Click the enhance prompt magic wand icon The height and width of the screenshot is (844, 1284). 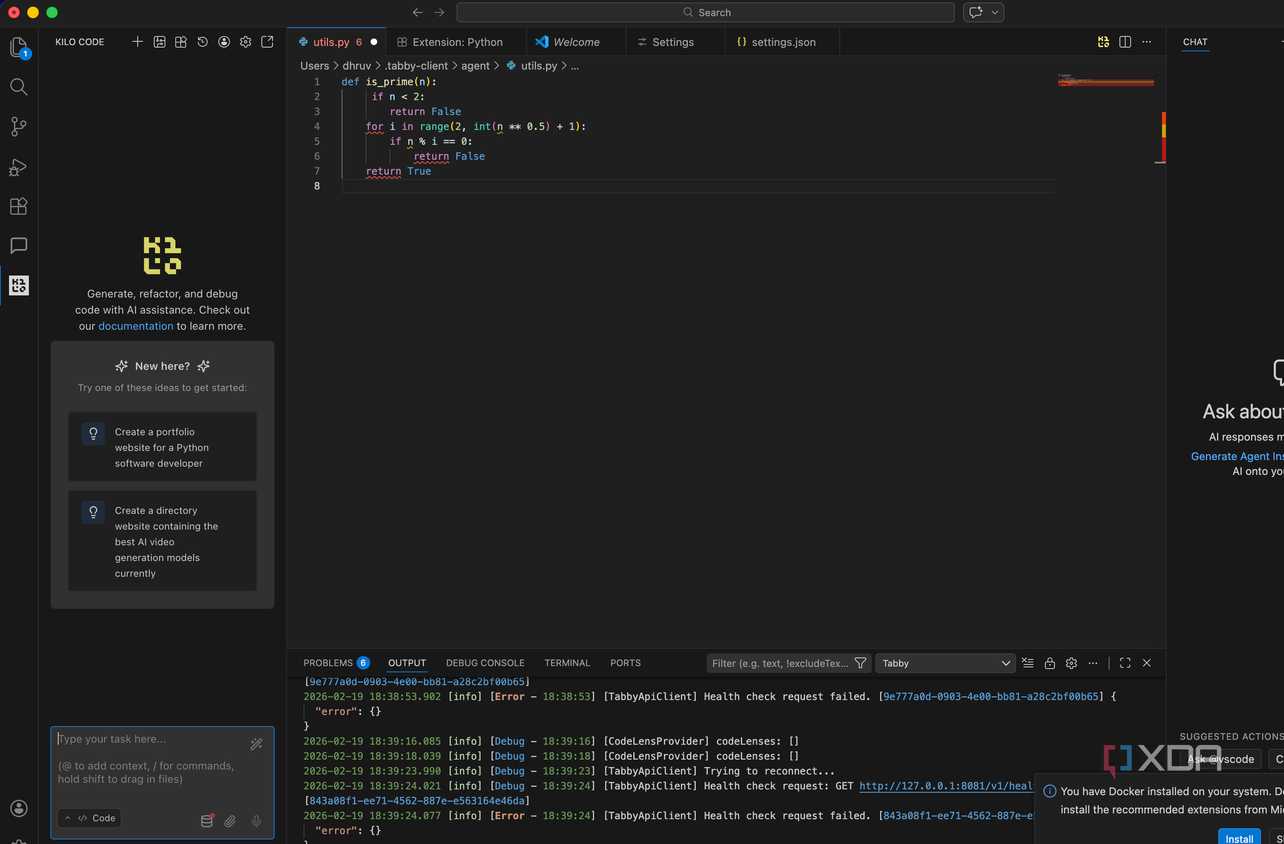[256, 744]
